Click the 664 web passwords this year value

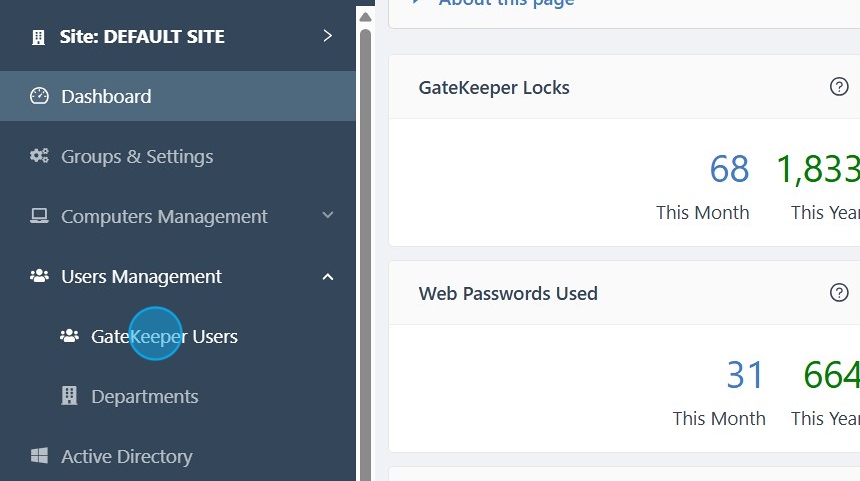pos(831,375)
